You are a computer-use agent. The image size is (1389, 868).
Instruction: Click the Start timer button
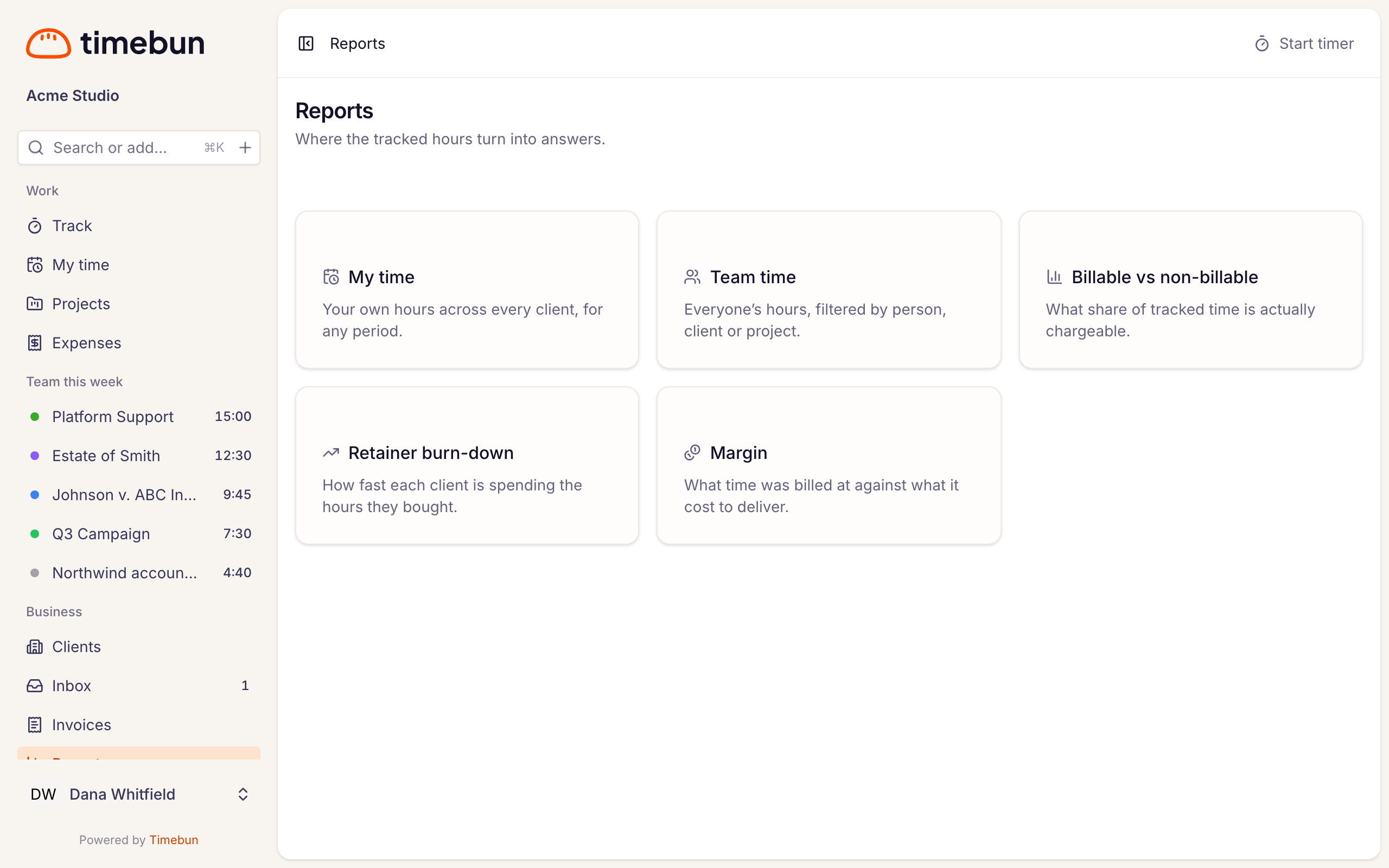(x=1304, y=43)
